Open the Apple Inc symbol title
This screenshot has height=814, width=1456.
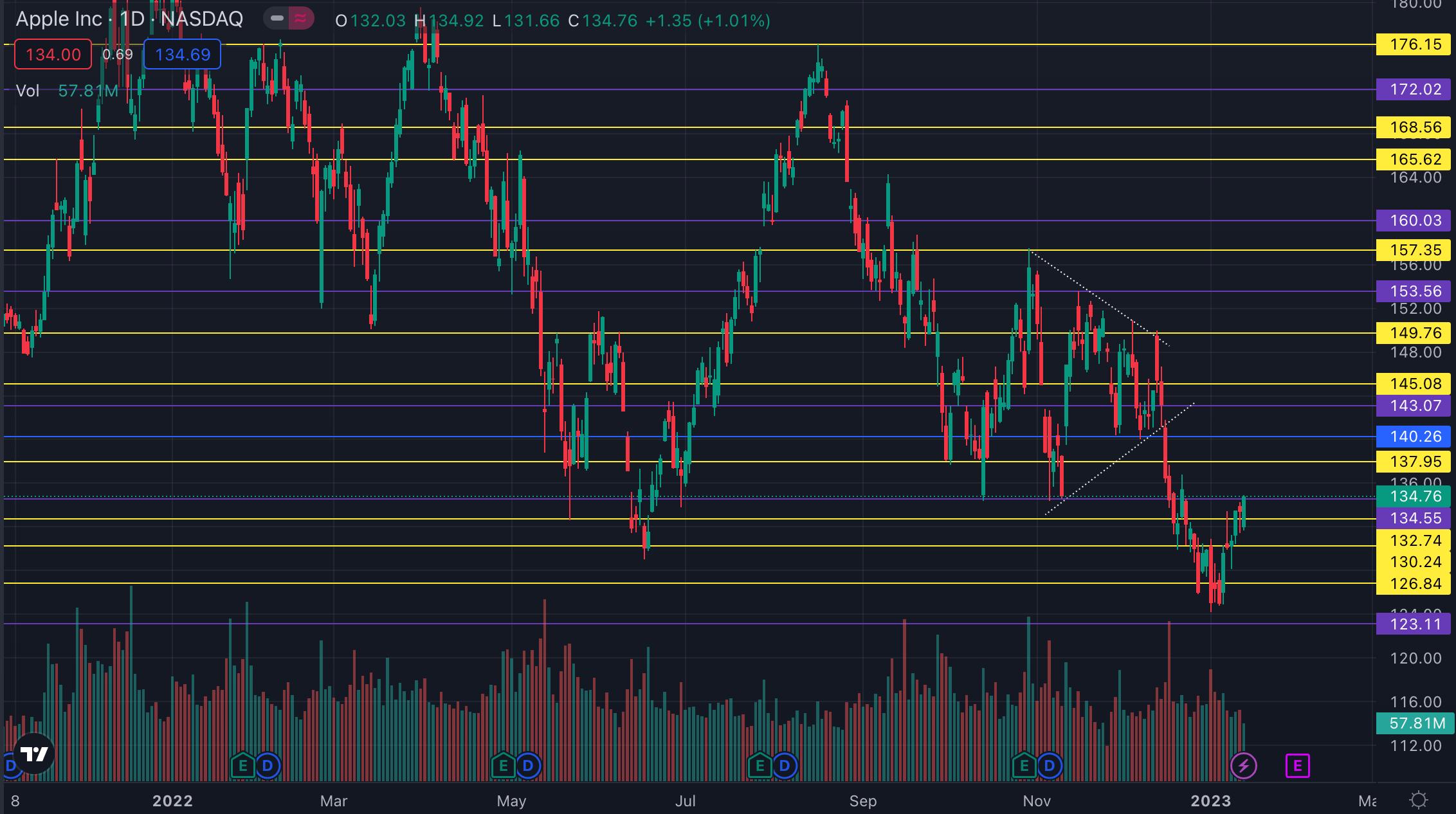pyautogui.click(x=129, y=19)
